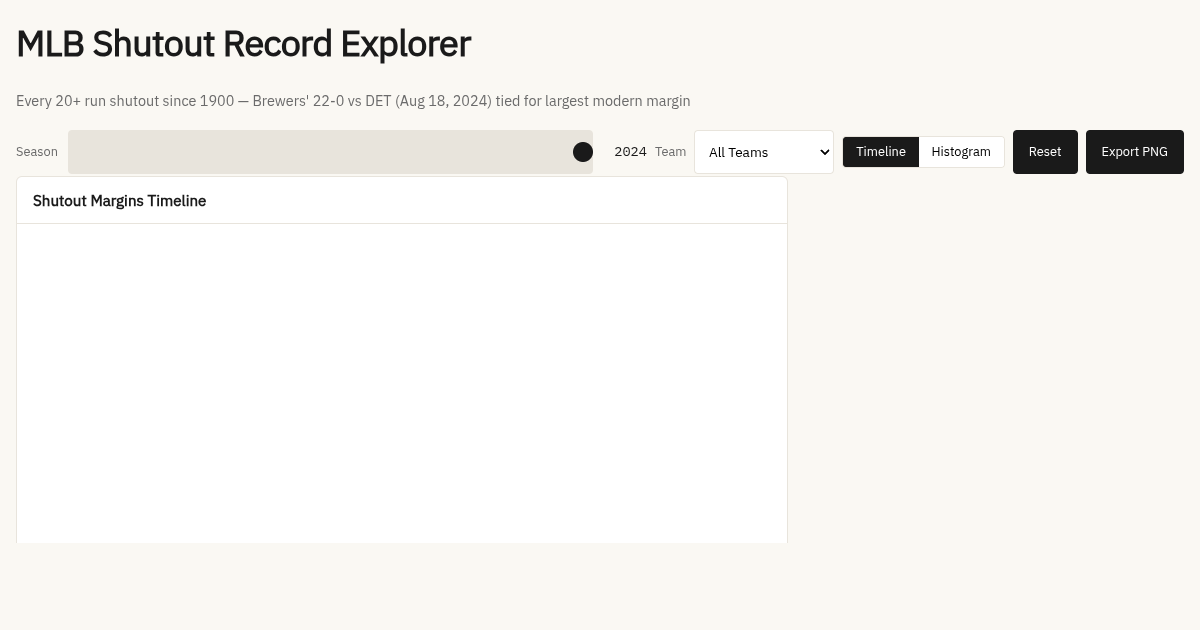Open the All Teams dropdown
The image size is (1200, 630).
[764, 152]
